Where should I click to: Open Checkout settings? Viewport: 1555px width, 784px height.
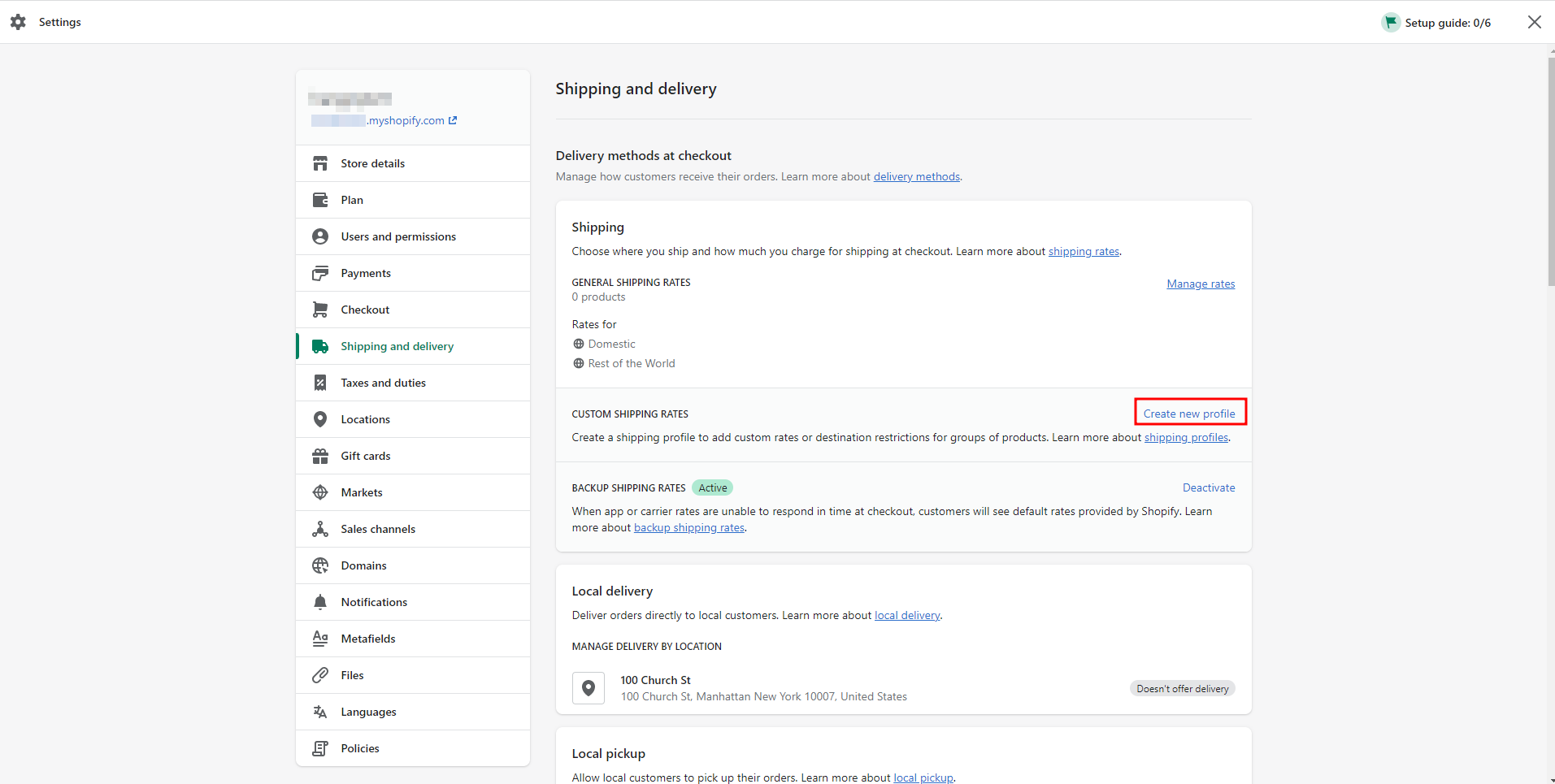click(413, 310)
